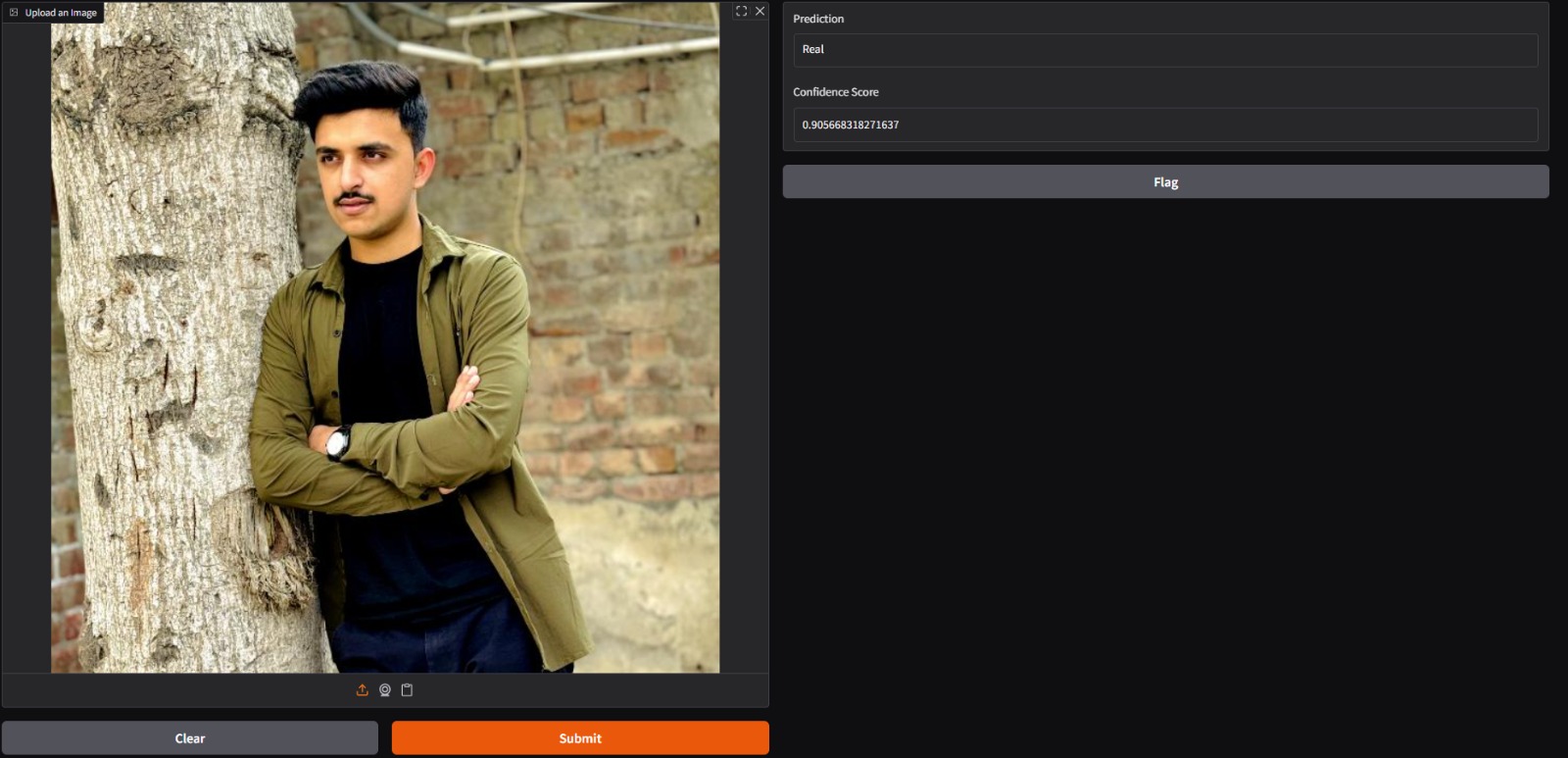Image resolution: width=1568 pixels, height=758 pixels.
Task: Click the wristwatch in the uploaded photo
Action: [x=338, y=442]
